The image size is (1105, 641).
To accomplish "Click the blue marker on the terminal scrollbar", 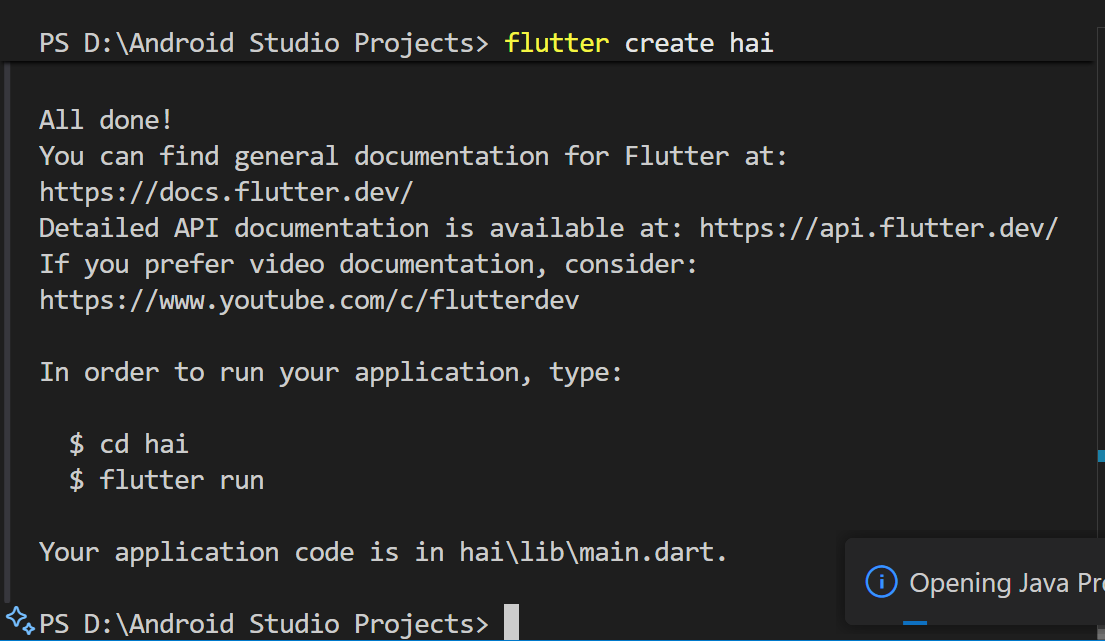I will point(1100,454).
